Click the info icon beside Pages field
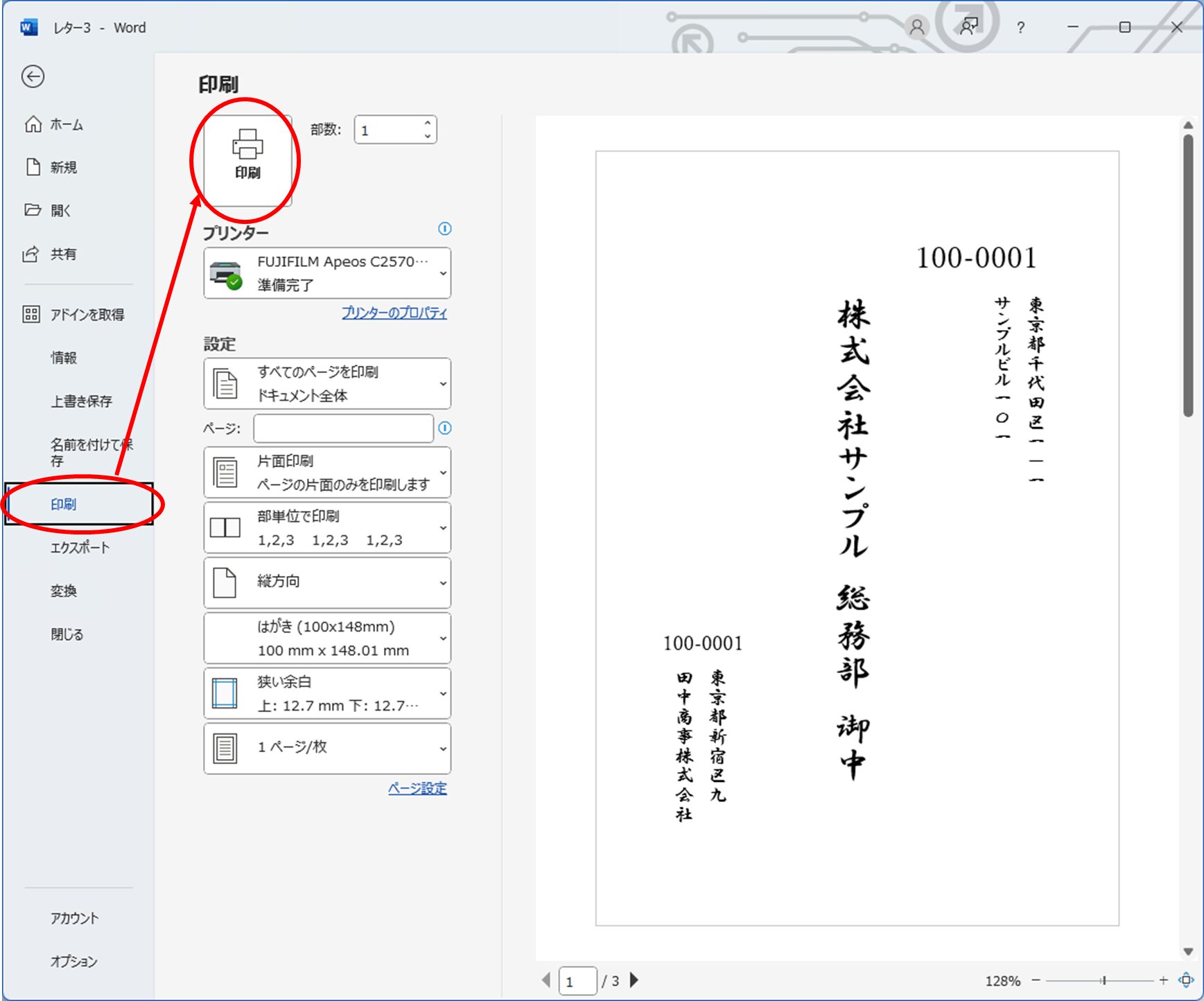 tap(445, 428)
